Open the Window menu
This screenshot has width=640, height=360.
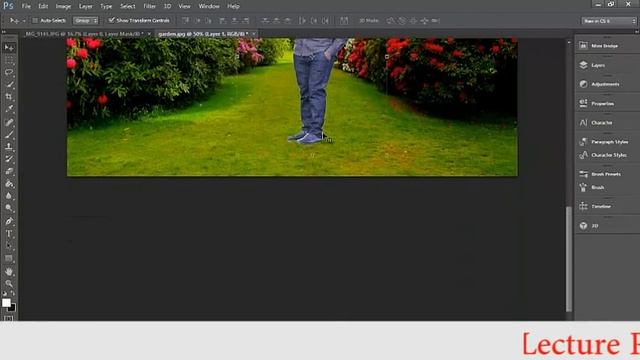click(x=209, y=6)
